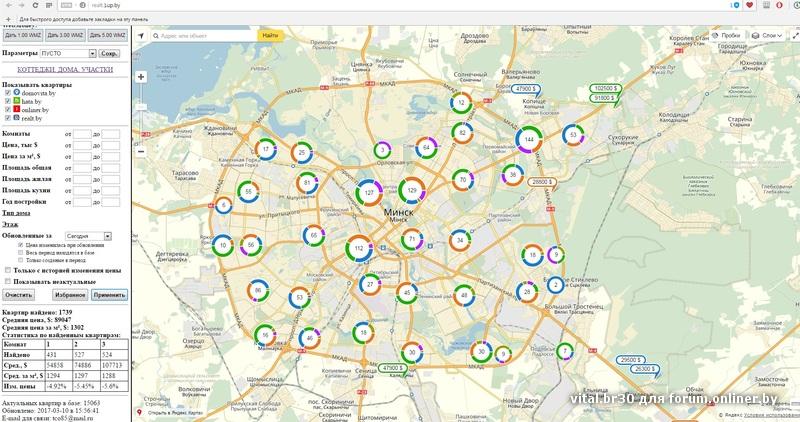Zoom out the map with minus button
The width and height of the screenshot is (800, 422).
(x=141, y=151)
